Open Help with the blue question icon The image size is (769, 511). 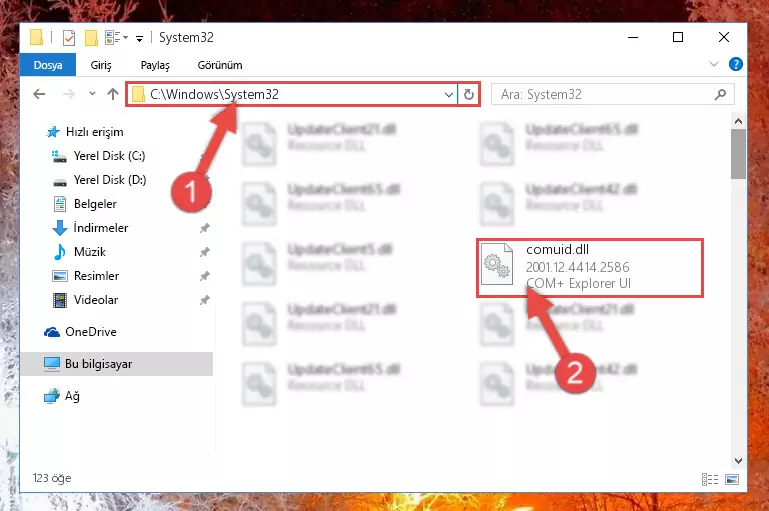736,64
